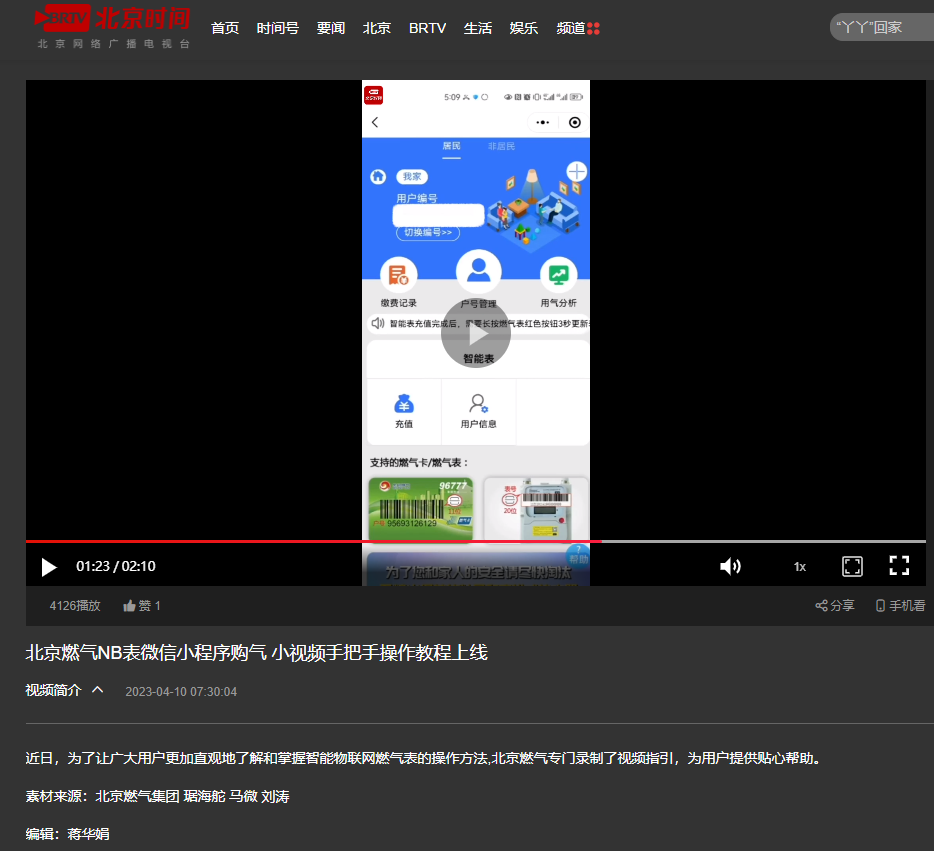Screen dimensions: 934x851
Task: Go to the 生活 section
Action: click(478, 28)
